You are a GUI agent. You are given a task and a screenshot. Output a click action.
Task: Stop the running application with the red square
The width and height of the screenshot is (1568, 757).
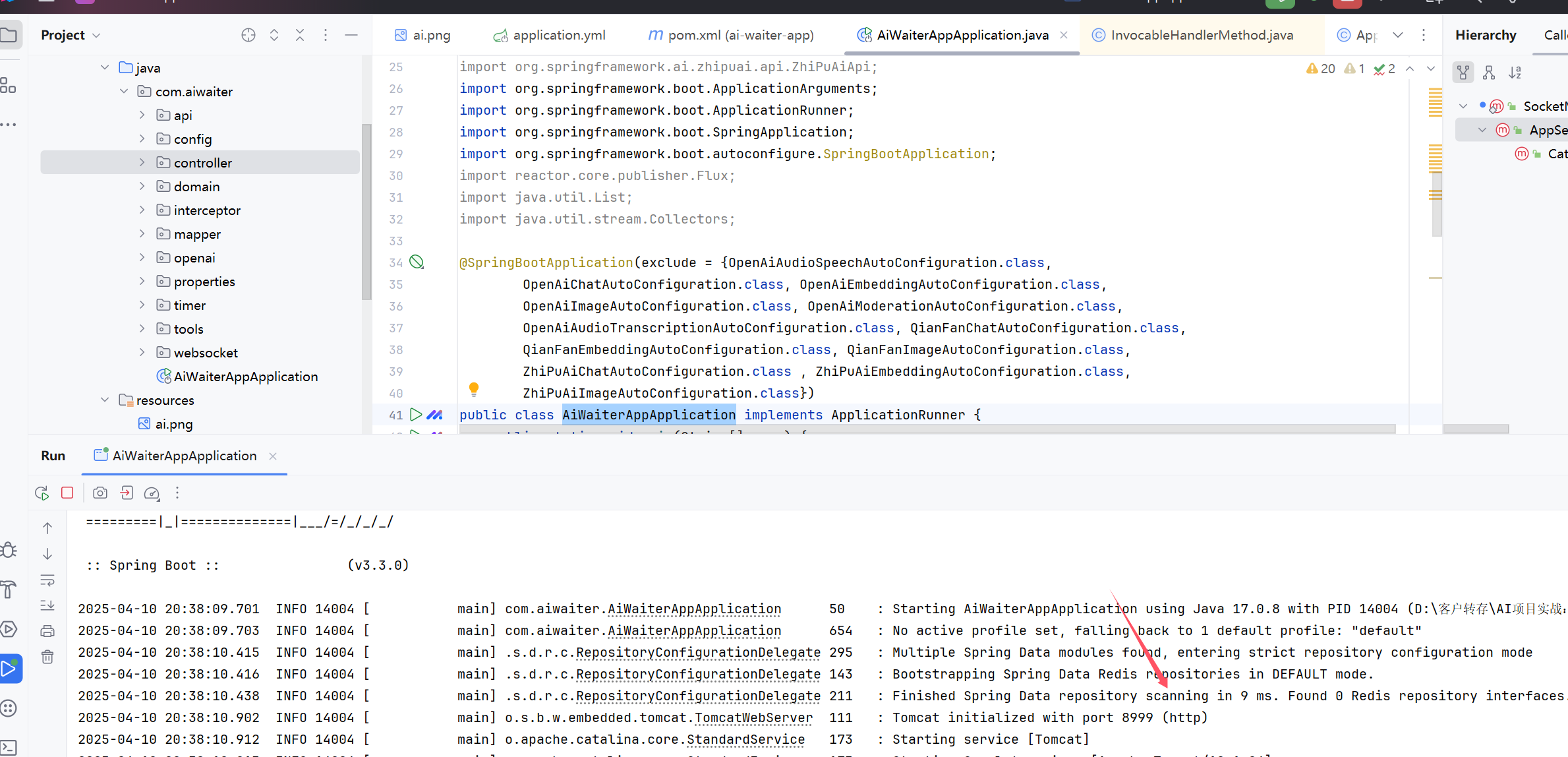[x=67, y=493]
